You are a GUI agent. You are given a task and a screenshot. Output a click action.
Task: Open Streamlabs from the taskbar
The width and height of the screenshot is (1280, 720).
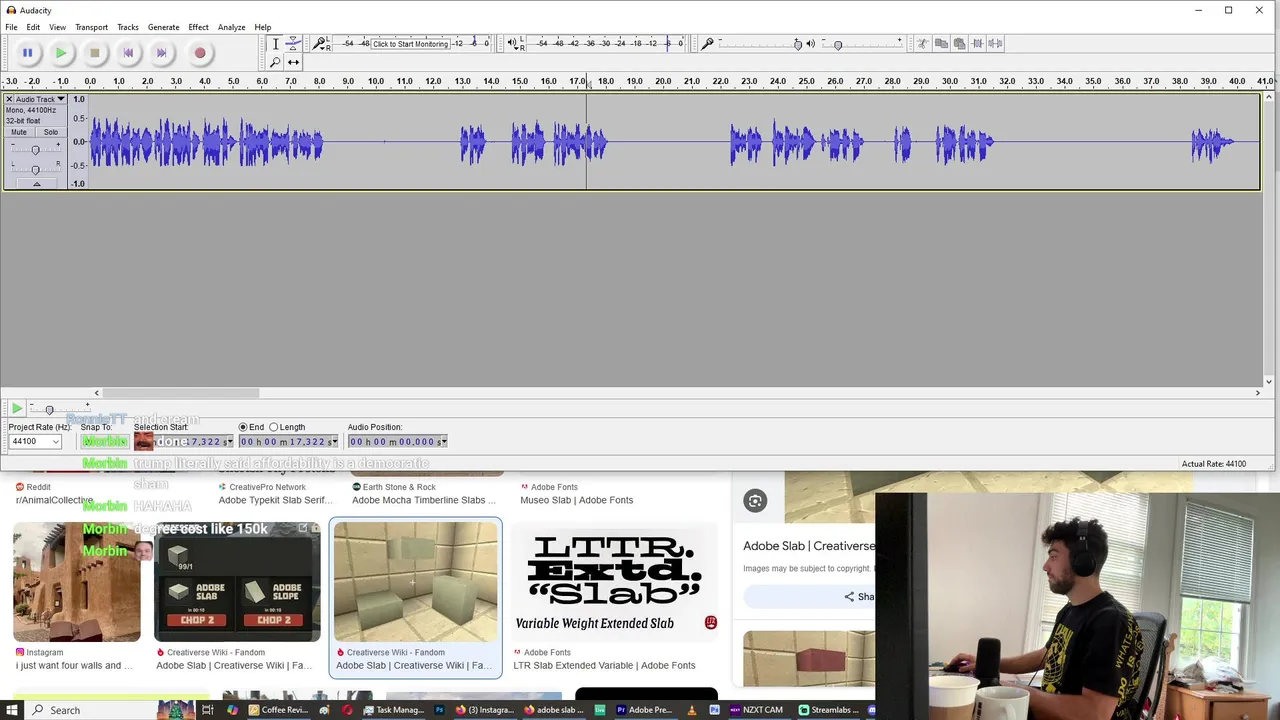point(829,710)
